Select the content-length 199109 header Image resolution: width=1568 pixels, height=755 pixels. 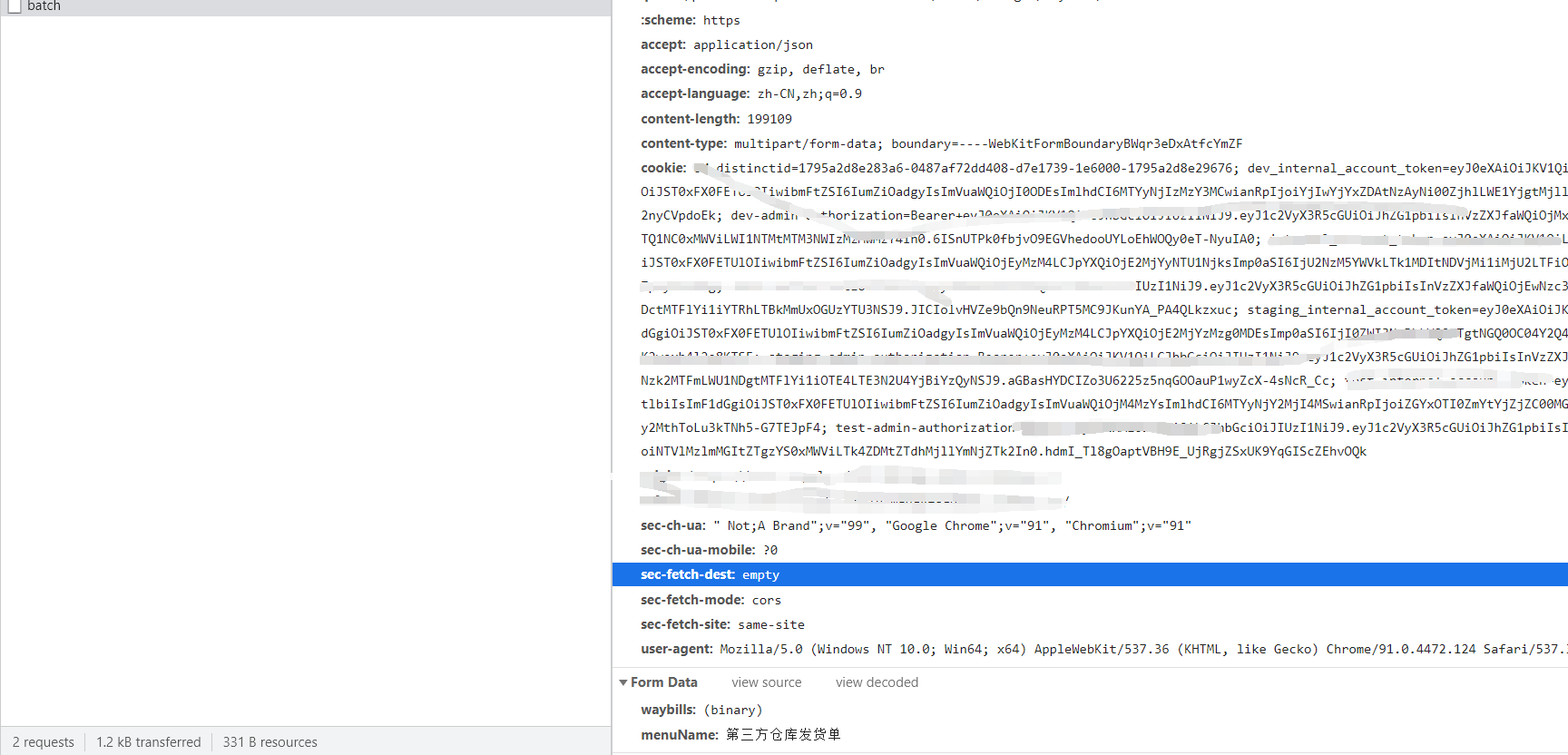[716, 119]
